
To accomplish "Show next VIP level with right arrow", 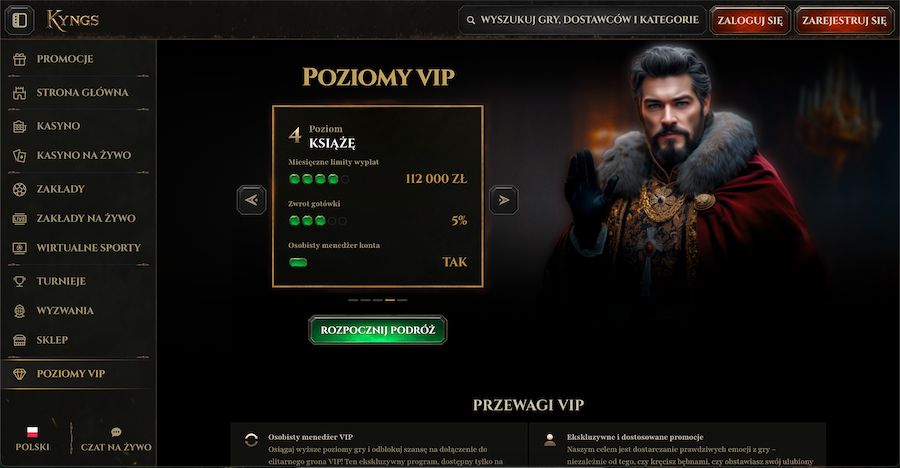I will click(x=503, y=200).
